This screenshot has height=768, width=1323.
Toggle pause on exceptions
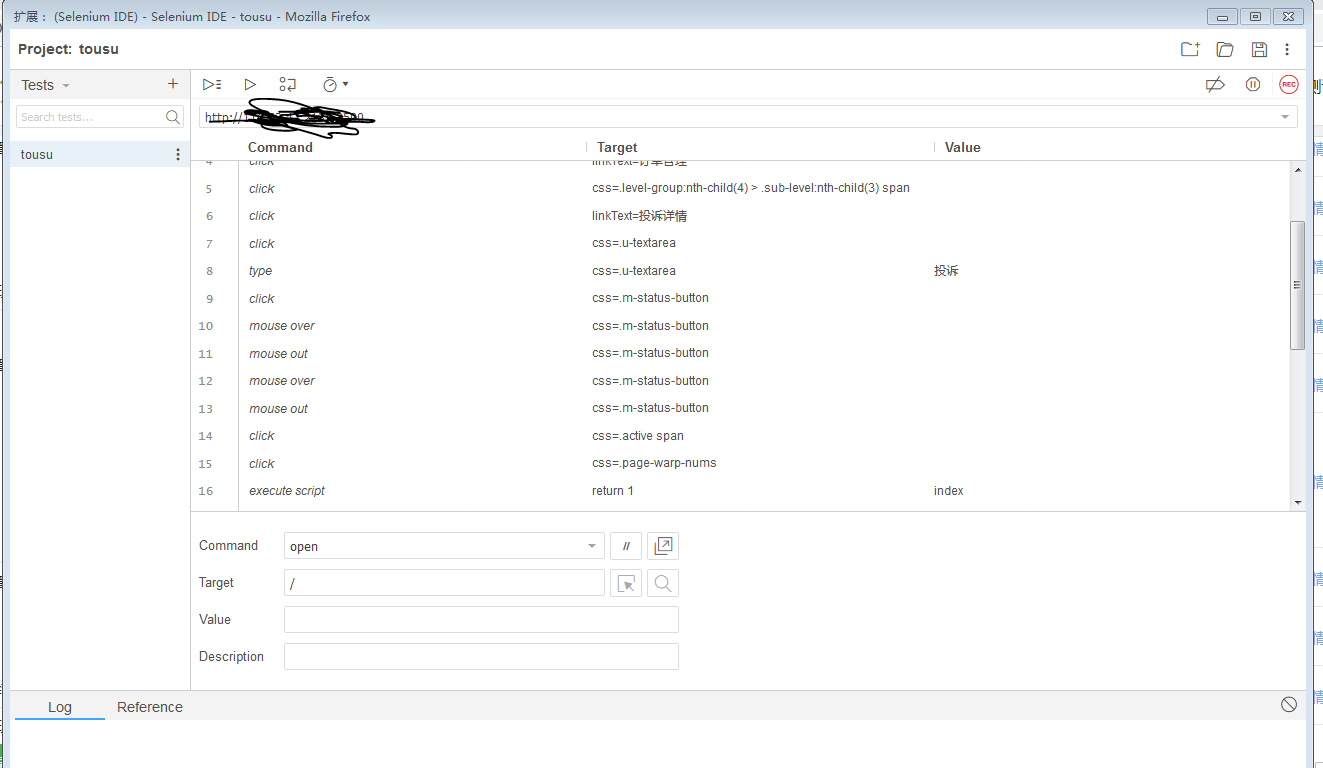[x=1253, y=84]
